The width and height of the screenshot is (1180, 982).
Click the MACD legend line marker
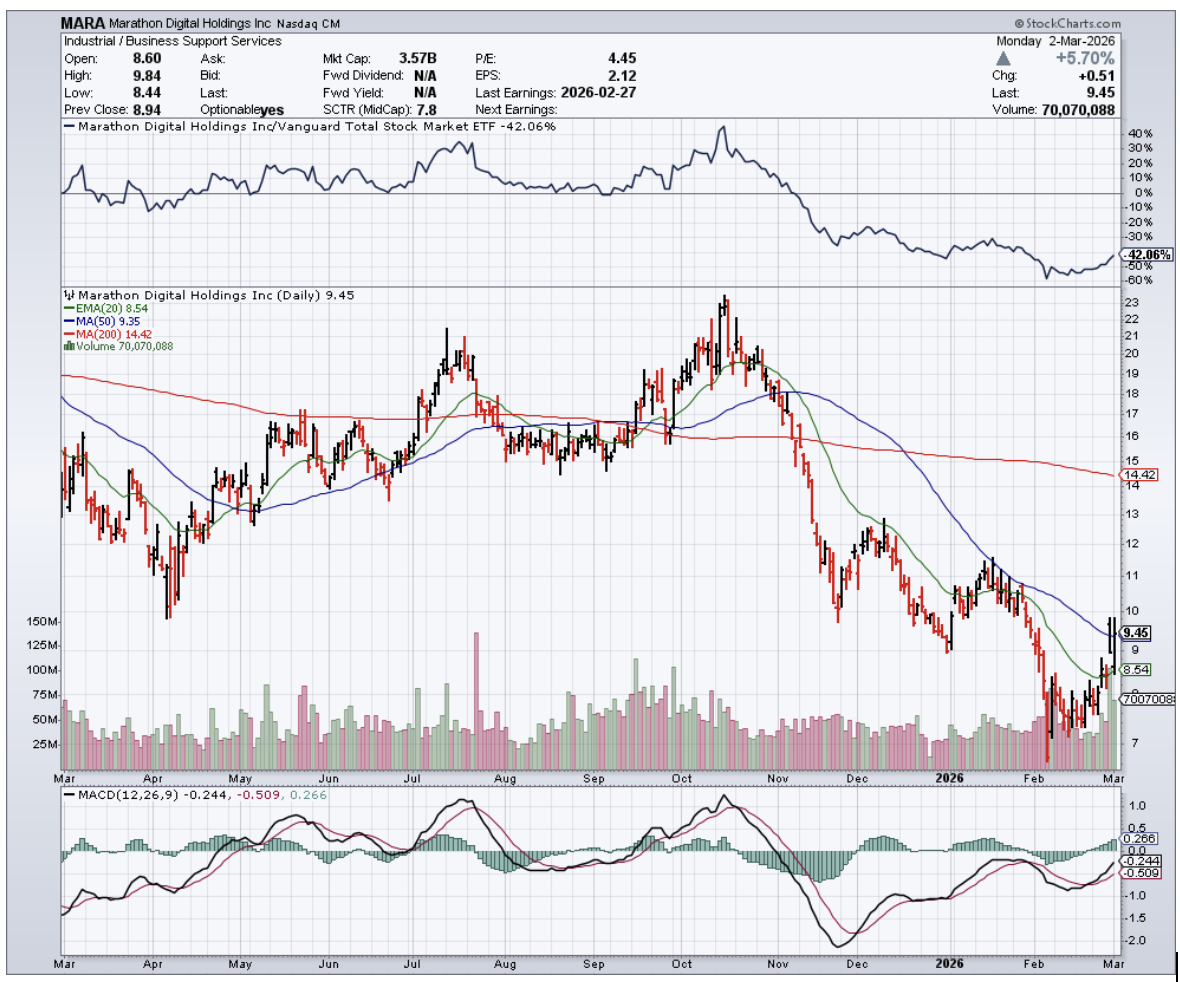pyautogui.click(x=70, y=794)
